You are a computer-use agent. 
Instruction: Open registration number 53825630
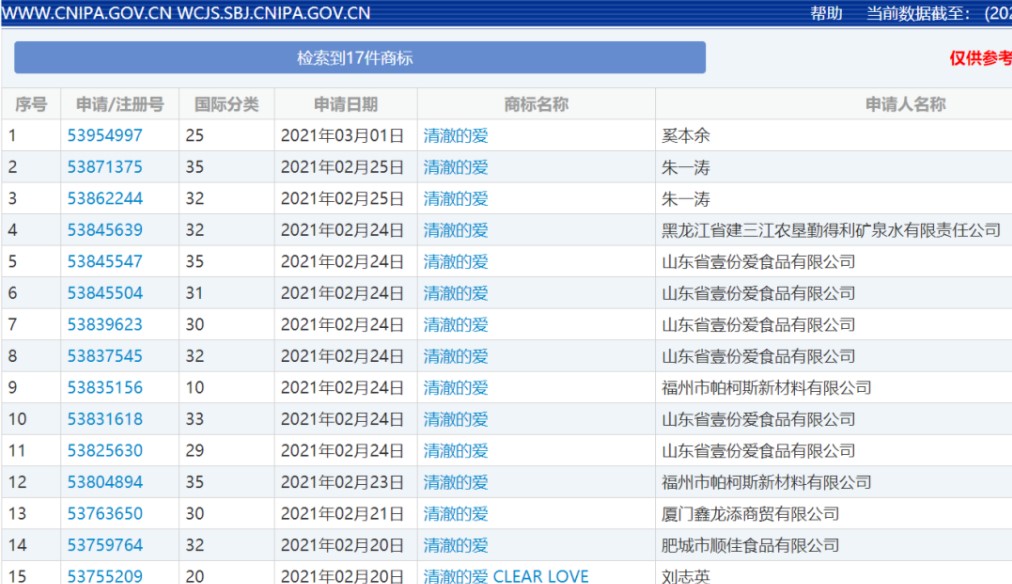[x=105, y=451]
